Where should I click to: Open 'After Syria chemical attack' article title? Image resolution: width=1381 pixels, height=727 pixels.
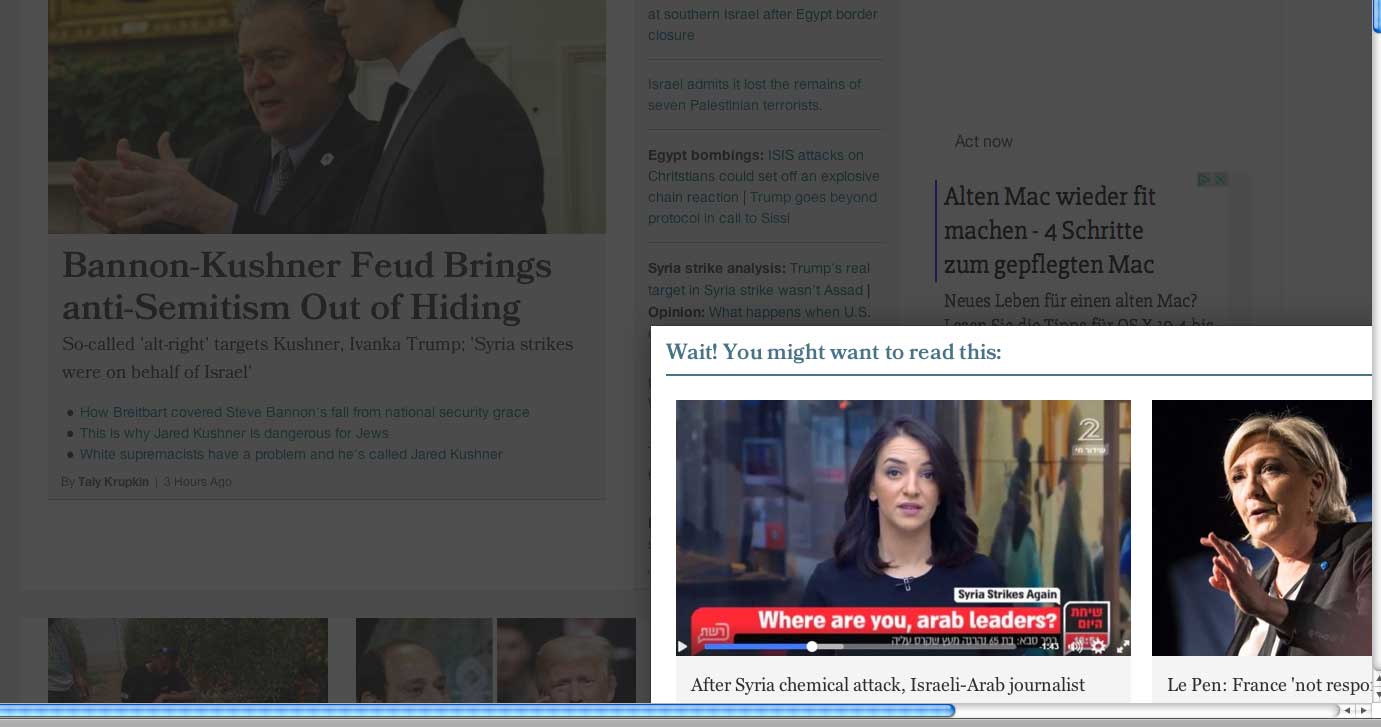pyautogui.click(x=887, y=685)
